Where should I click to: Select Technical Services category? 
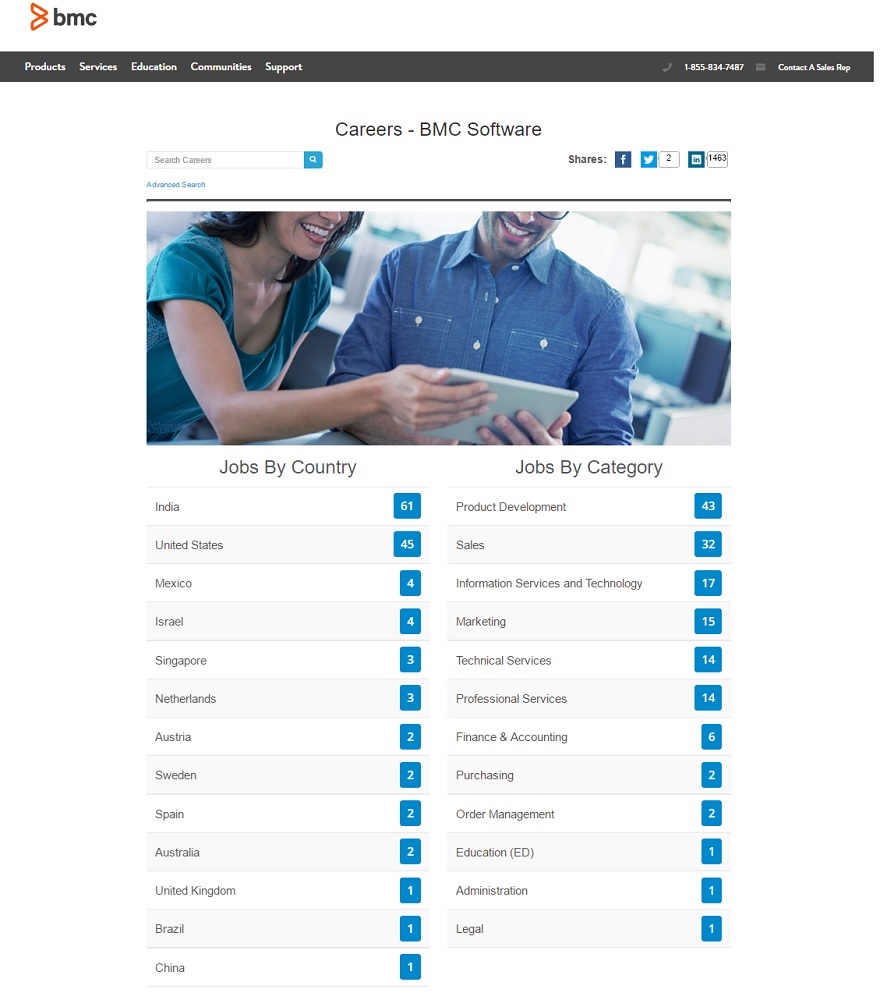click(589, 660)
